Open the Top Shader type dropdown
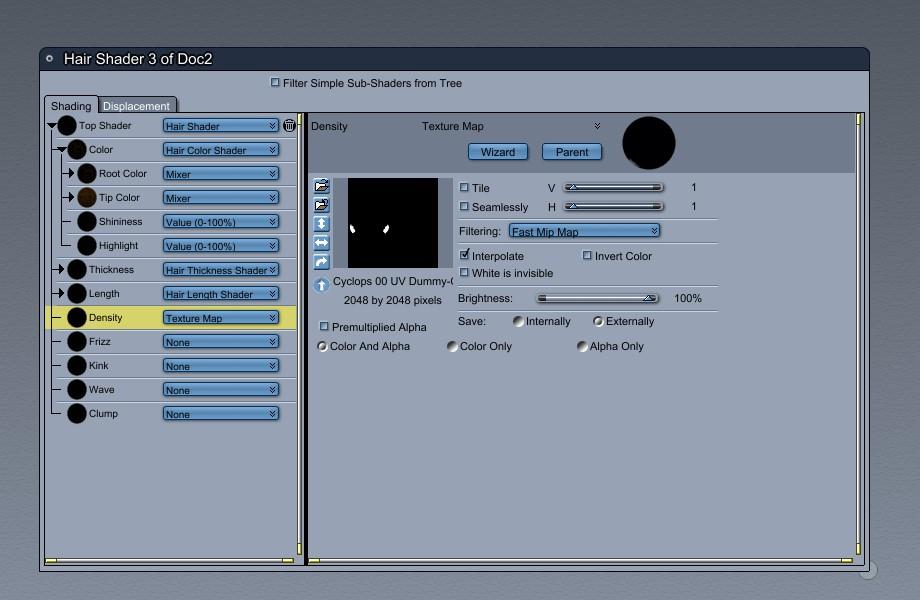This screenshot has height=600, width=920. point(221,126)
